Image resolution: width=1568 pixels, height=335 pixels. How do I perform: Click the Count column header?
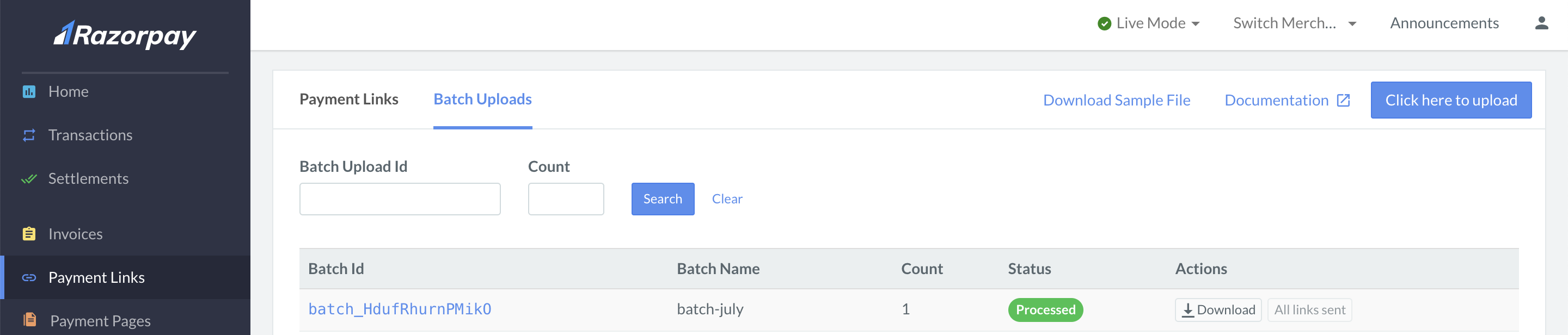pos(922,269)
